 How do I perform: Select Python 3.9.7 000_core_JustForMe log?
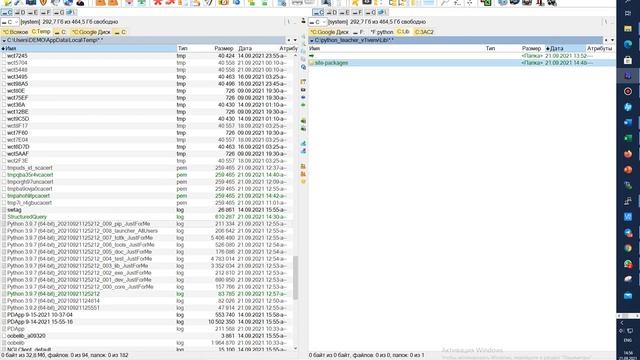click(x=147, y=287)
